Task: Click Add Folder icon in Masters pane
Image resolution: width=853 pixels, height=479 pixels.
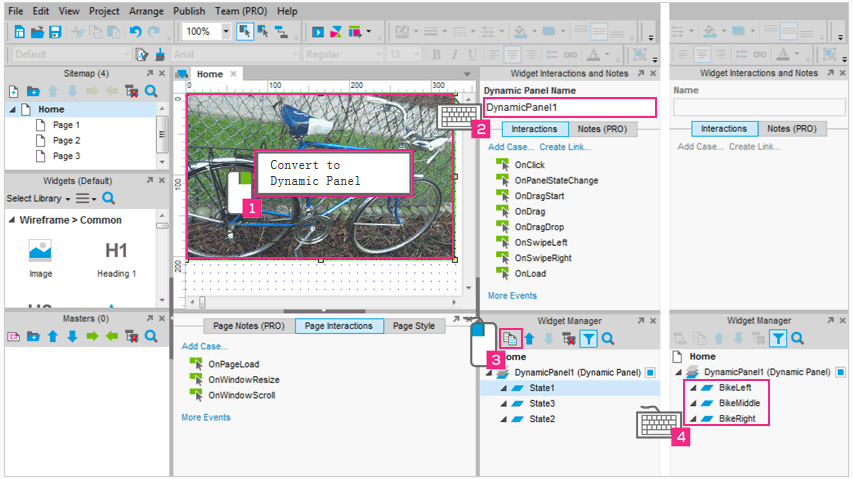Action: (x=33, y=337)
